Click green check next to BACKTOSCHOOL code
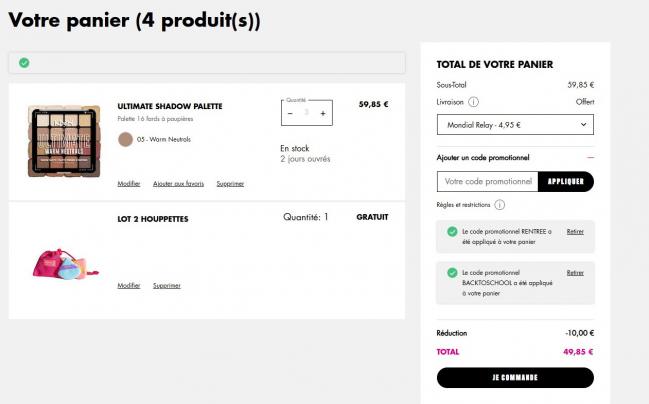Screen dimensions: 649x404 pos(452,272)
